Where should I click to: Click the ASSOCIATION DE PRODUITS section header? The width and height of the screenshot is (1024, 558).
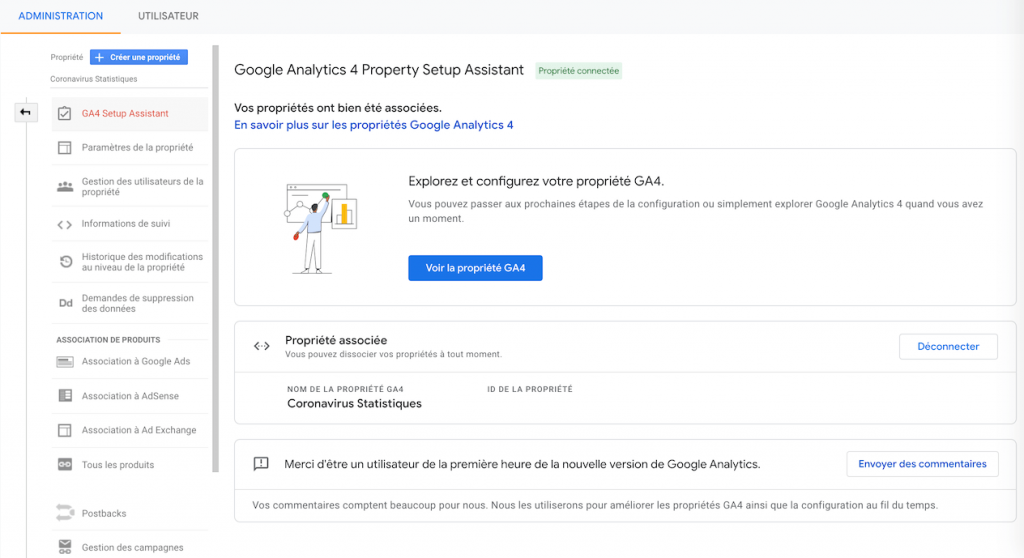(x=108, y=340)
